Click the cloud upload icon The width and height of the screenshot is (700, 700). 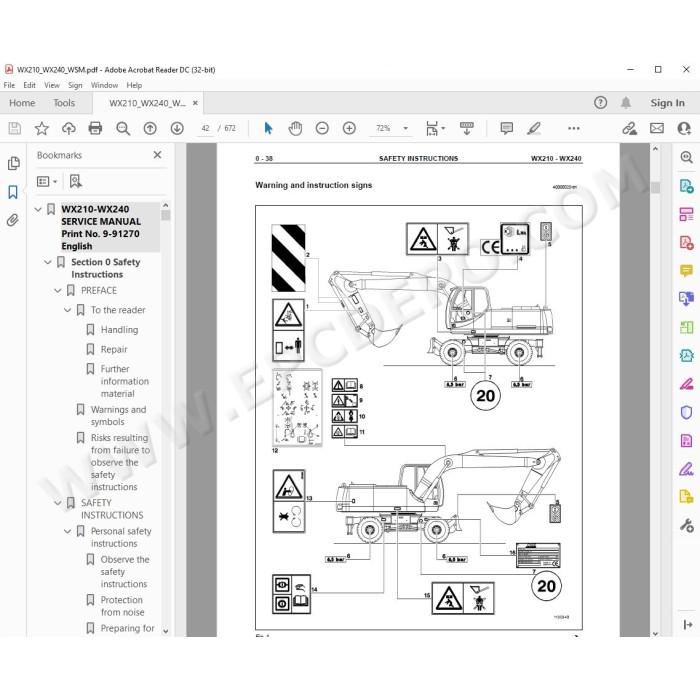click(69, 129)
